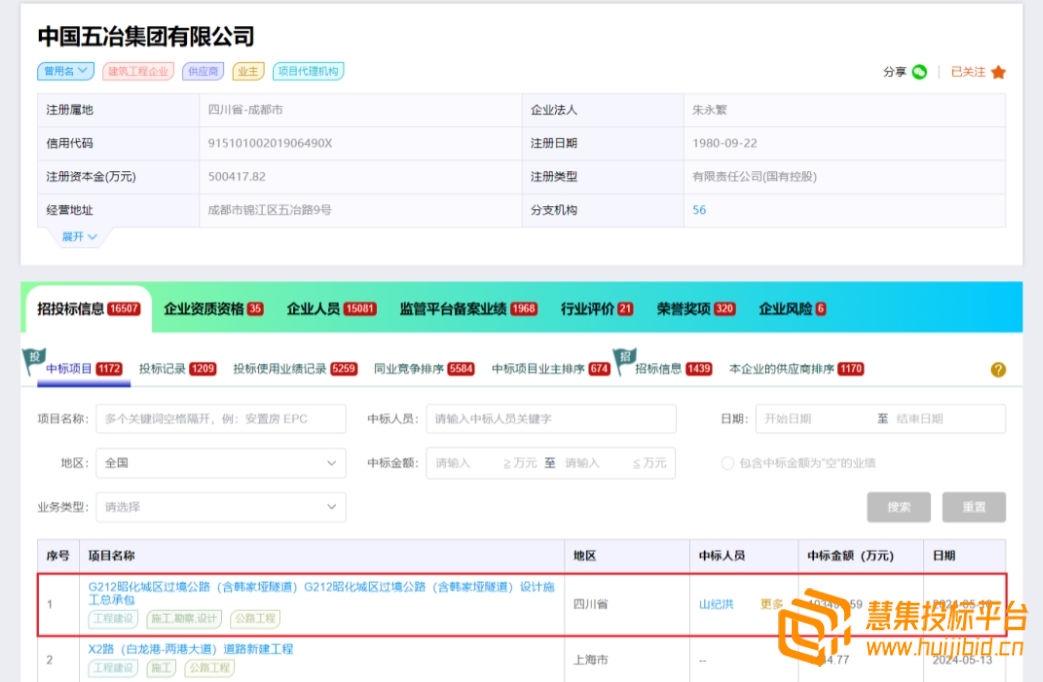Viewport: 1043px width, 682px height.
Task: Switch to 企业人员 tab
Action: (331, 309)
